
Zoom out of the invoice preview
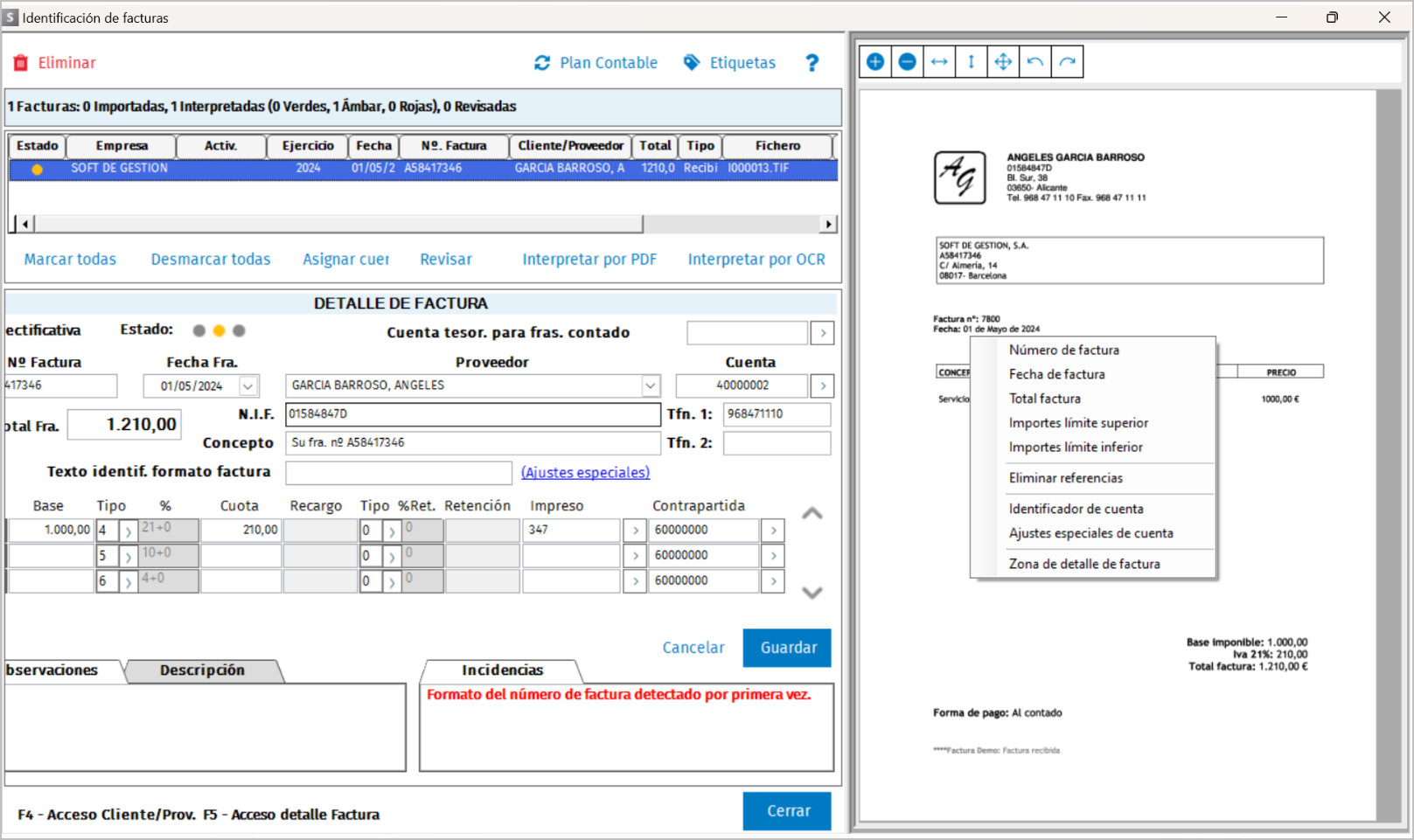(907, 62)
